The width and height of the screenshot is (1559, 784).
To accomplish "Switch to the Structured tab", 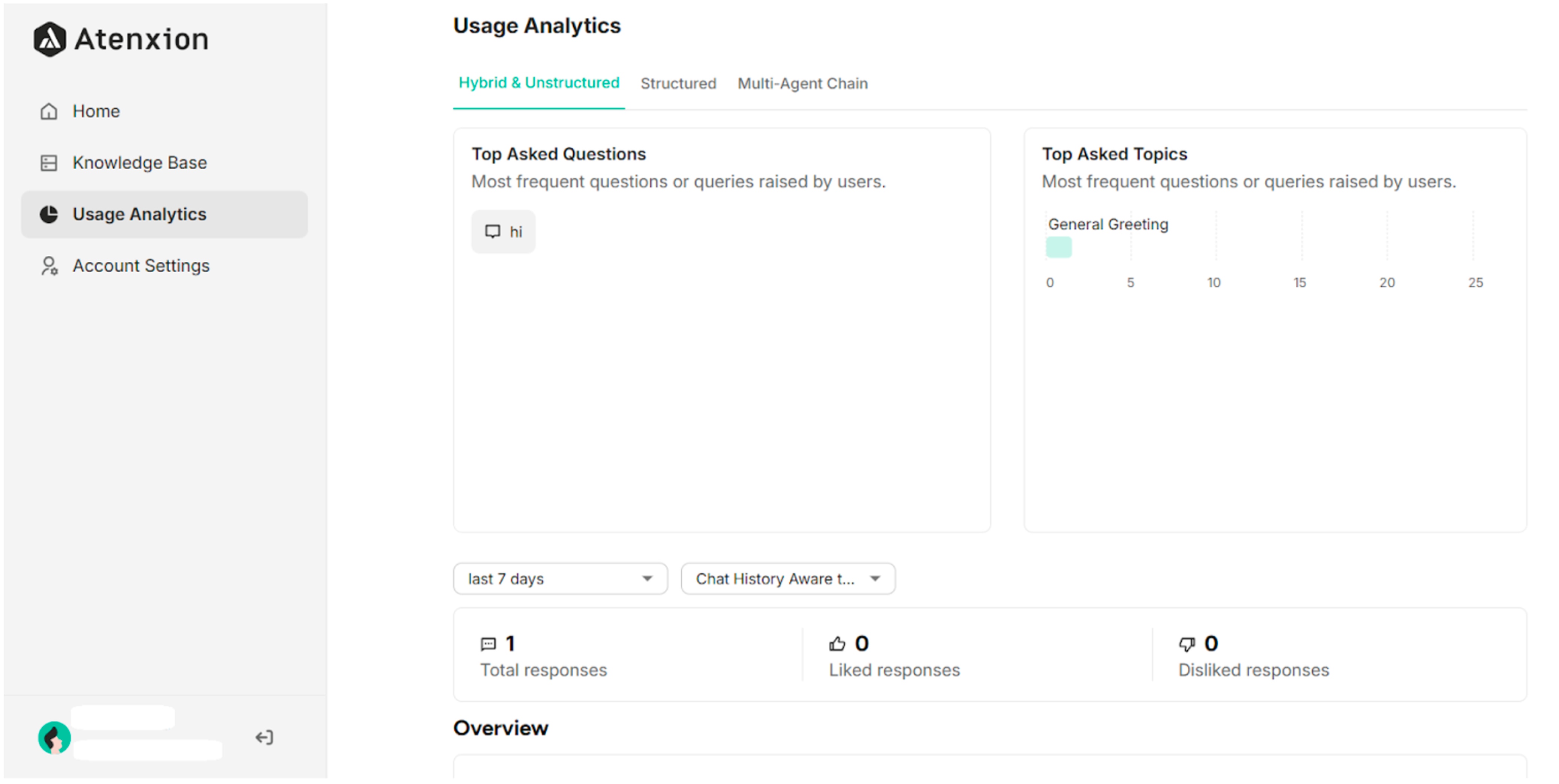I will pos(678,83).
